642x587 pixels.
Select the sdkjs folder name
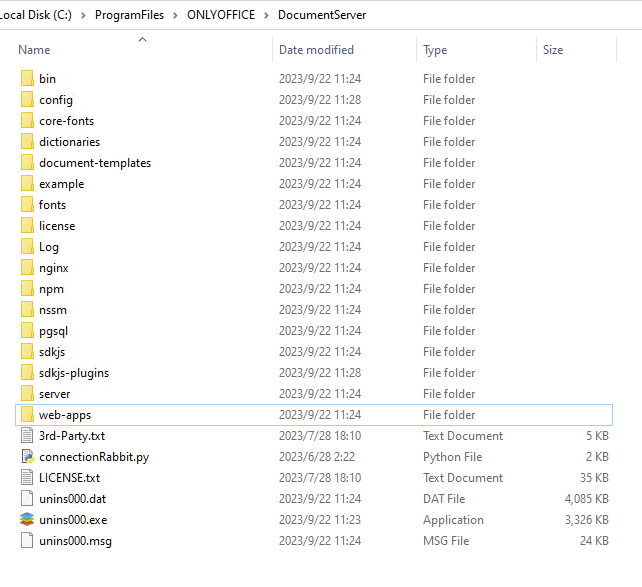[52, 352]
